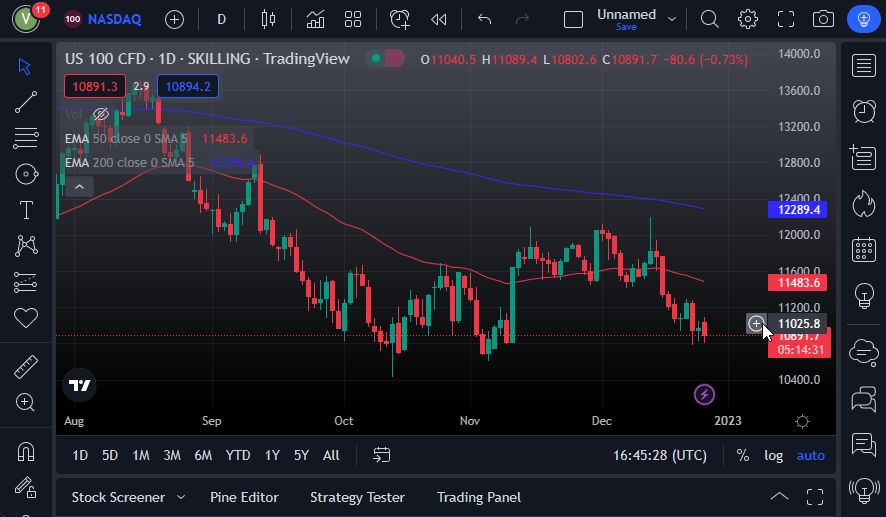Open the chart settings gear

tap(747, 19)
